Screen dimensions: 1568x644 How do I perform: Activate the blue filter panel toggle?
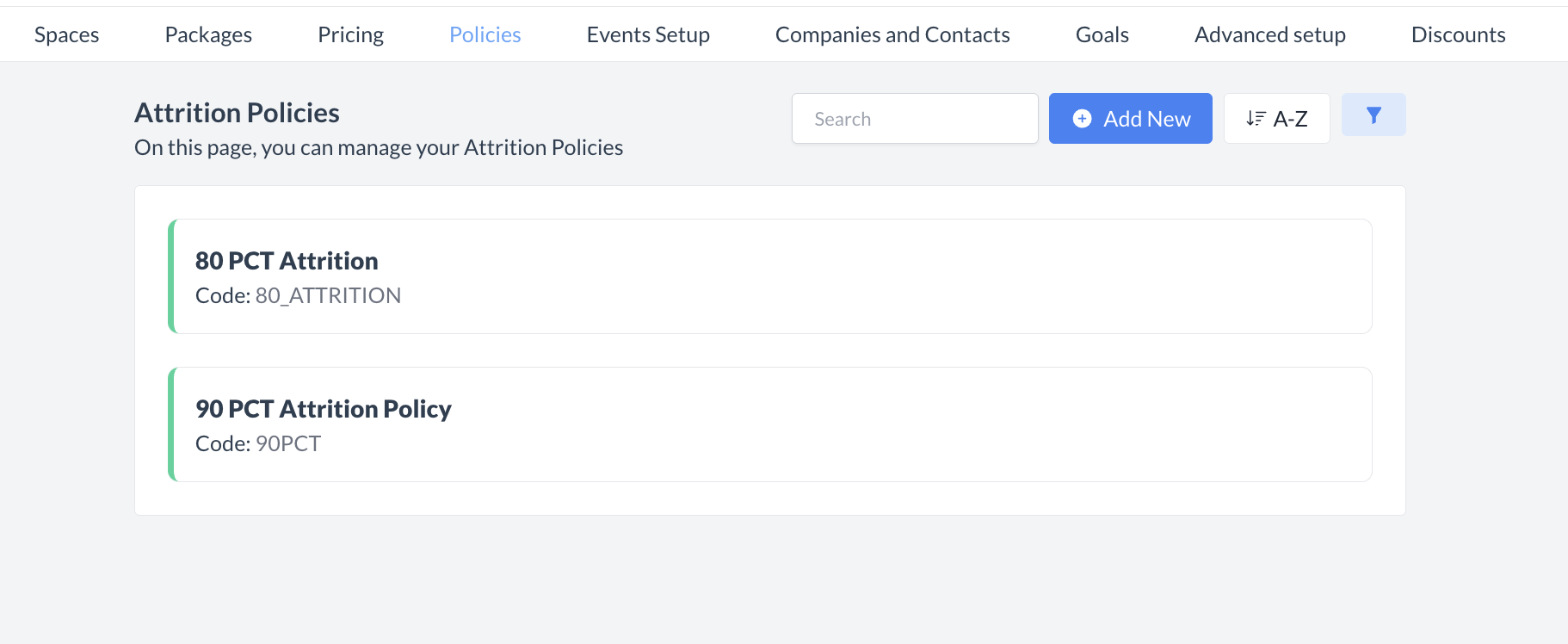[x=1374, y=114]
